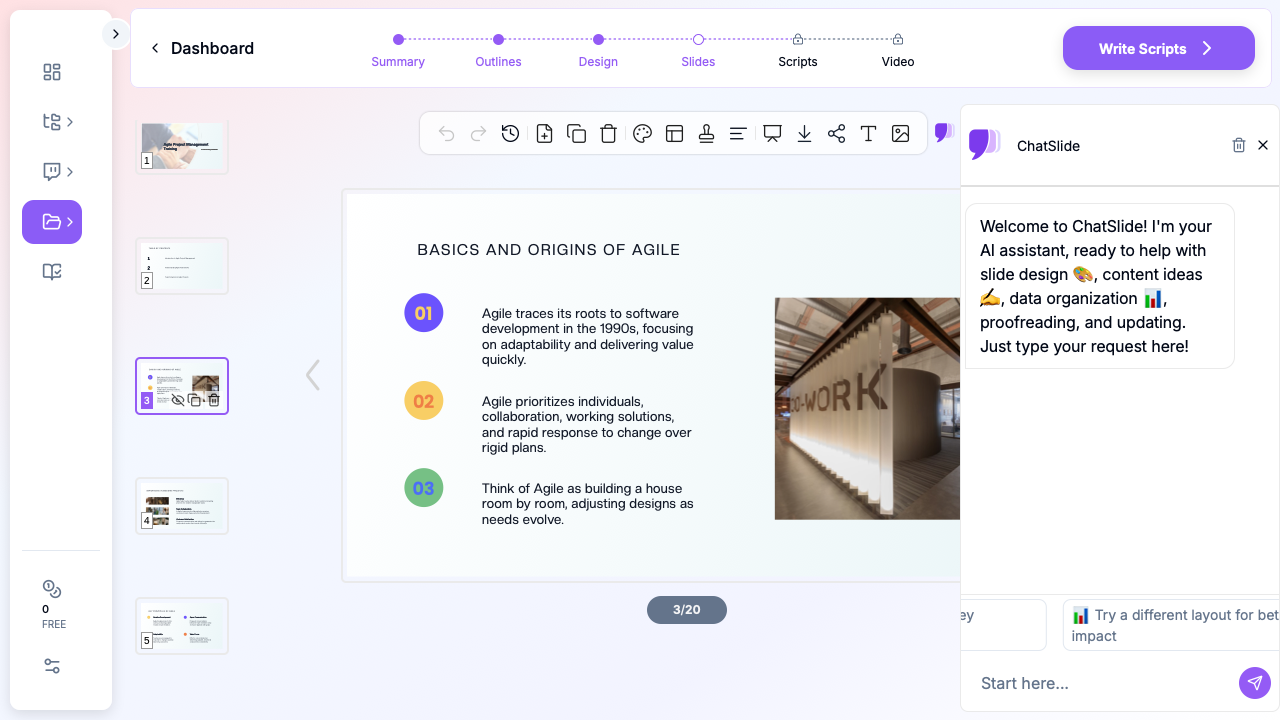Screen dimensions: 1280x720
Task: Open the color theme palette tool
Action: pyautogui.click(x=642, y=134)
